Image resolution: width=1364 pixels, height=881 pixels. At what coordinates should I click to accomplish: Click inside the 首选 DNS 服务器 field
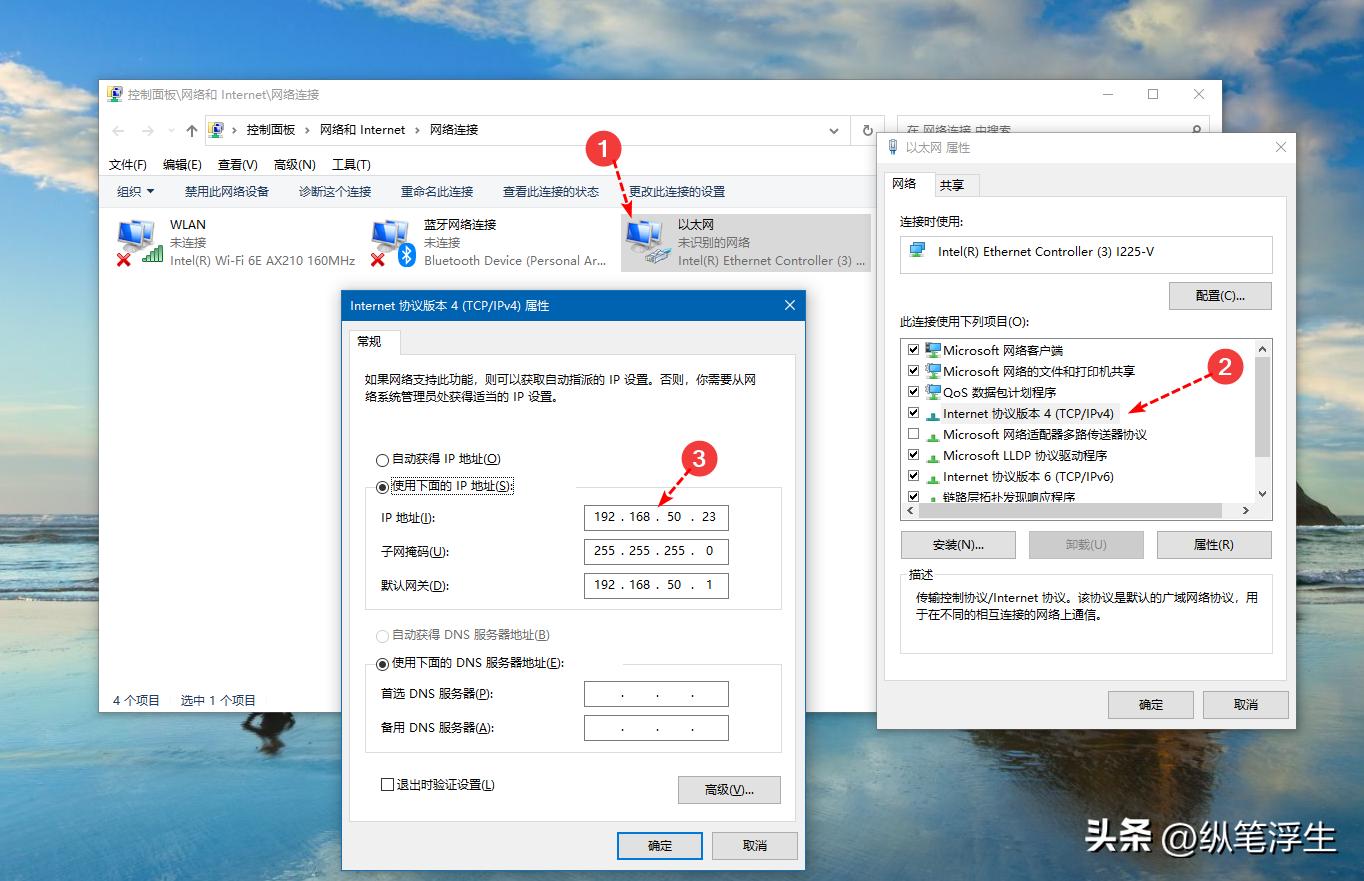655,693
